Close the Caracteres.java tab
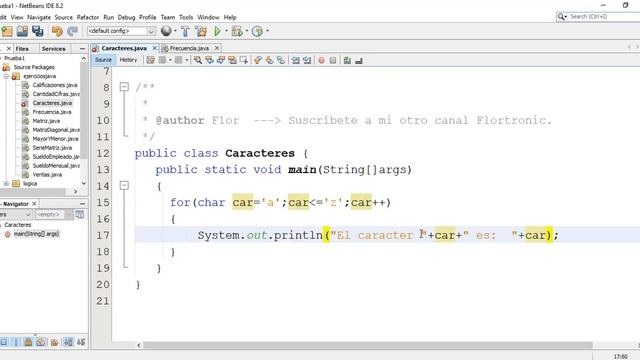The width and height of the screenshot is (640, 360). tap(155, 48)
